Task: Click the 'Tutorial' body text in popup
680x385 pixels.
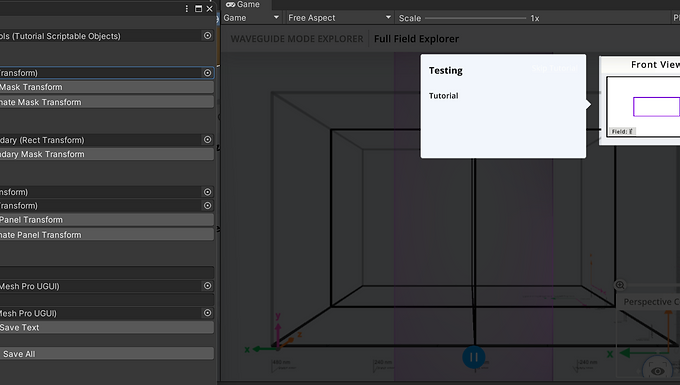Action: point(443,96)
